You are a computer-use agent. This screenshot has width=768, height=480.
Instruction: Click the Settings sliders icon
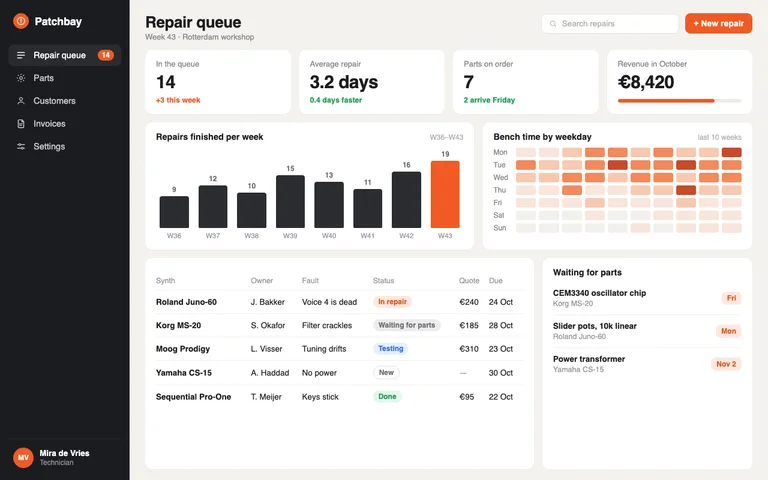[21, 146]
